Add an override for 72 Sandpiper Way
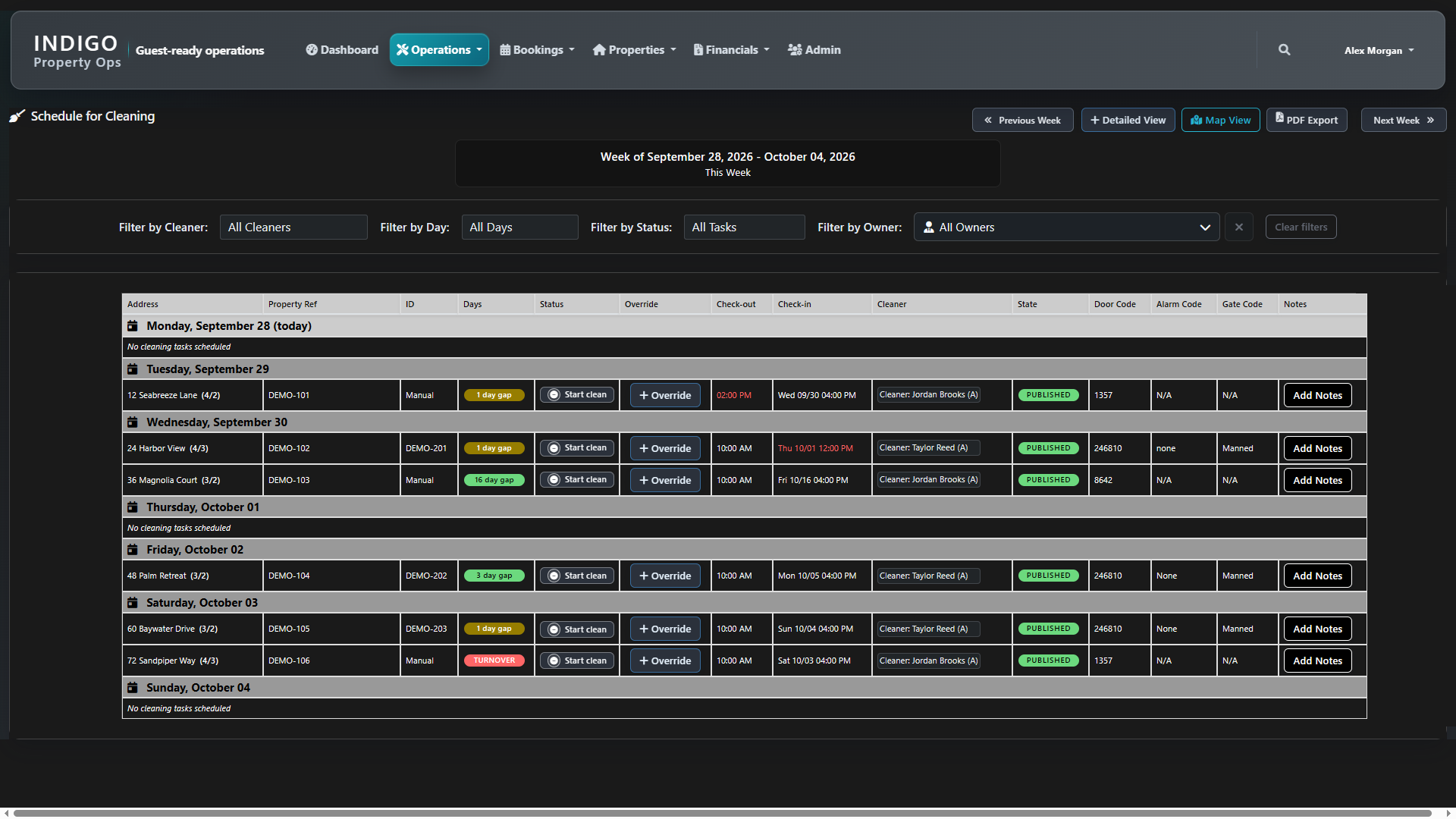 click(x=665, y=661)
